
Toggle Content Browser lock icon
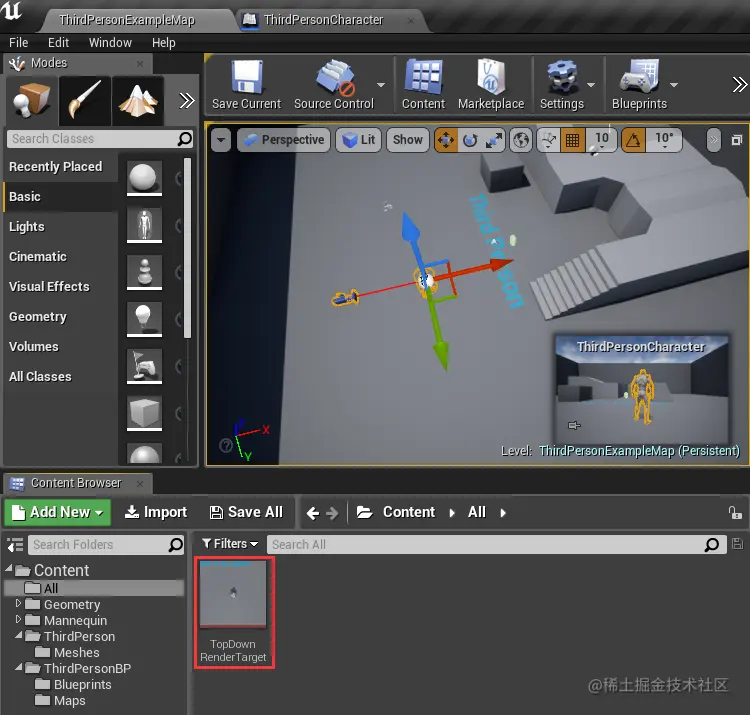[735, 513]
